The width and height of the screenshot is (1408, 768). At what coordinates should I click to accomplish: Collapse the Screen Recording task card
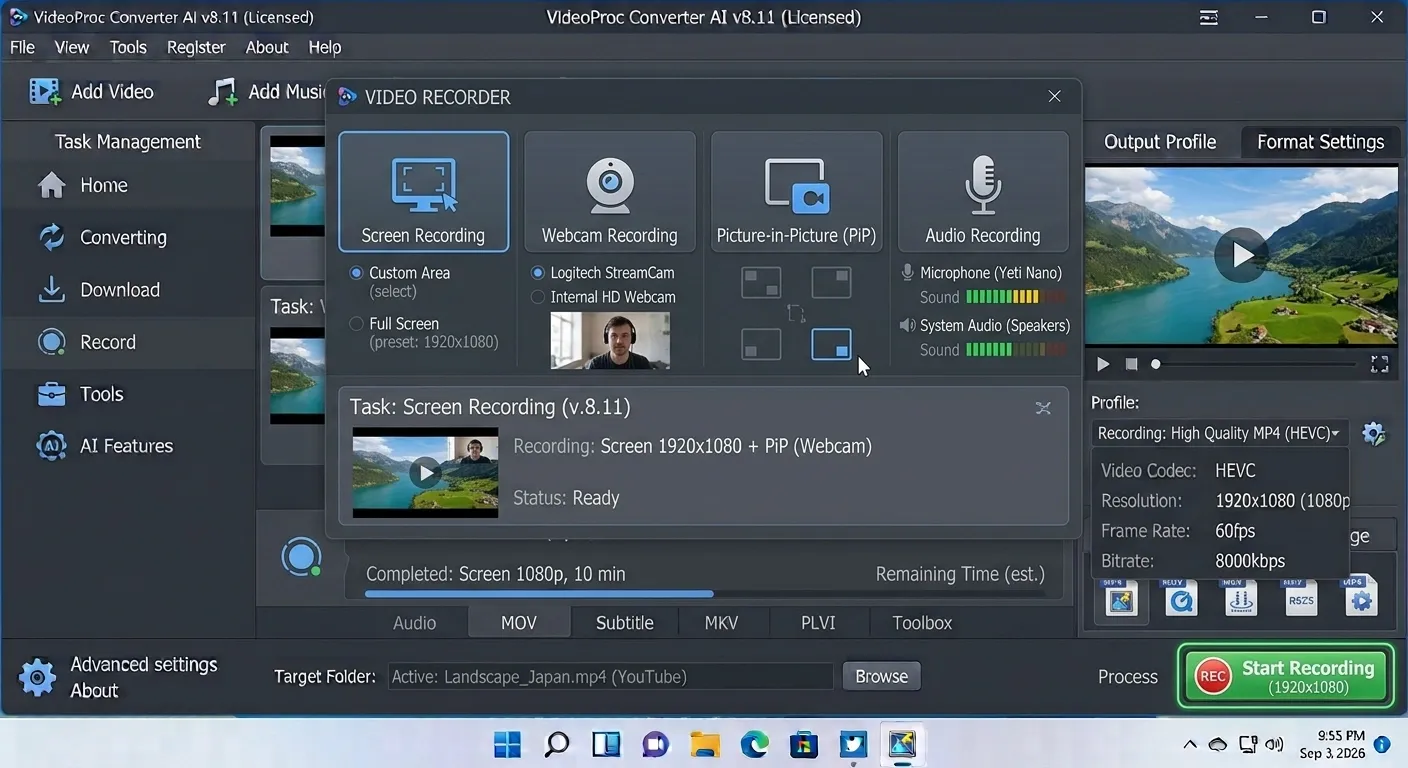[1043, 408]
